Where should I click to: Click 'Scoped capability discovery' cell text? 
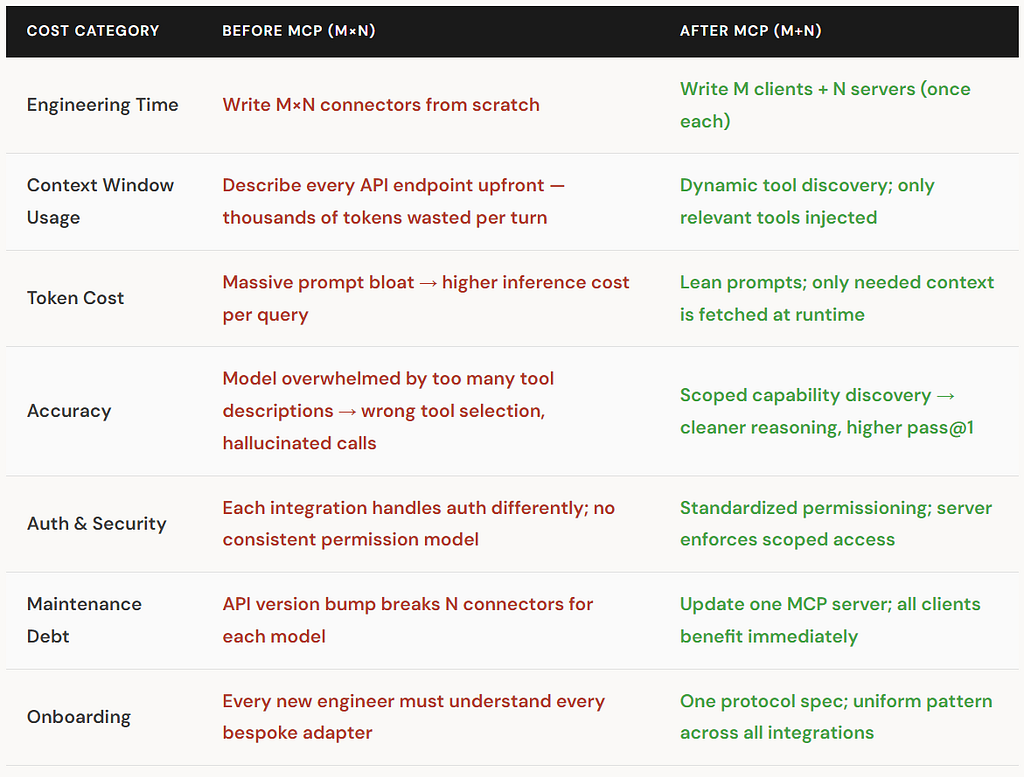pos(805,395)
